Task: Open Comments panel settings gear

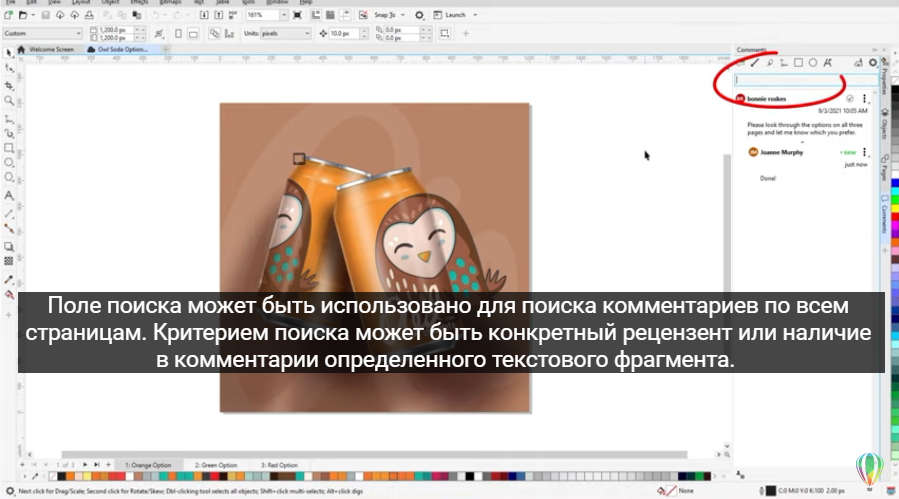Action: 873,63
